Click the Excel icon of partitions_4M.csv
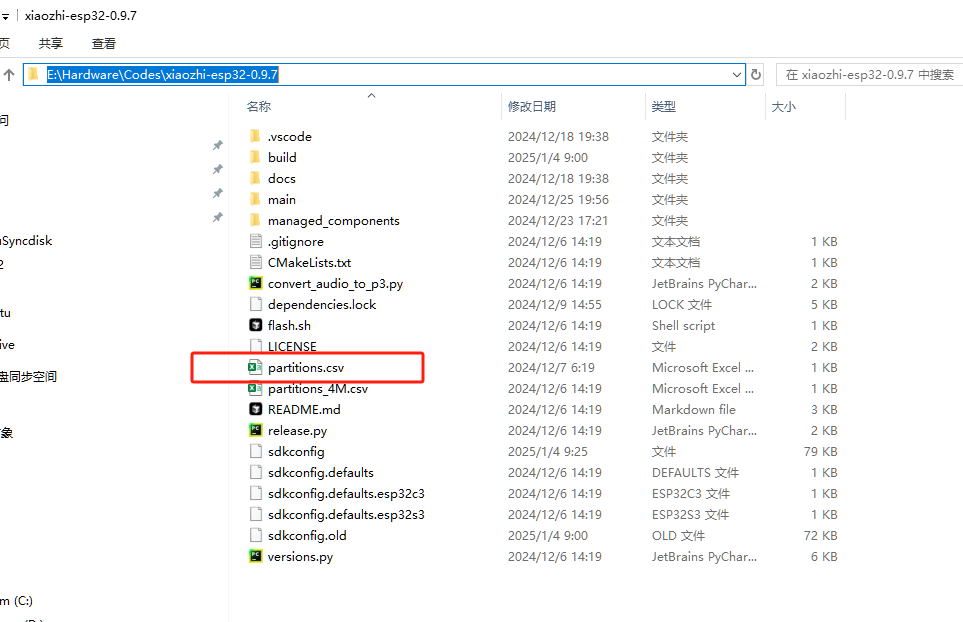Viewport: 963px width, 622px height. 255,388
